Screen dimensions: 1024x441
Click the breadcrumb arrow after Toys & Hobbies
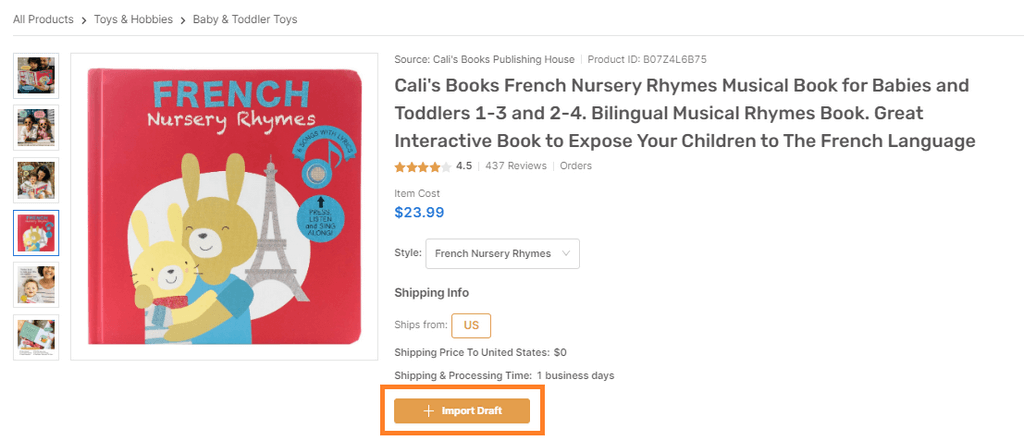(x=183, y=20)
